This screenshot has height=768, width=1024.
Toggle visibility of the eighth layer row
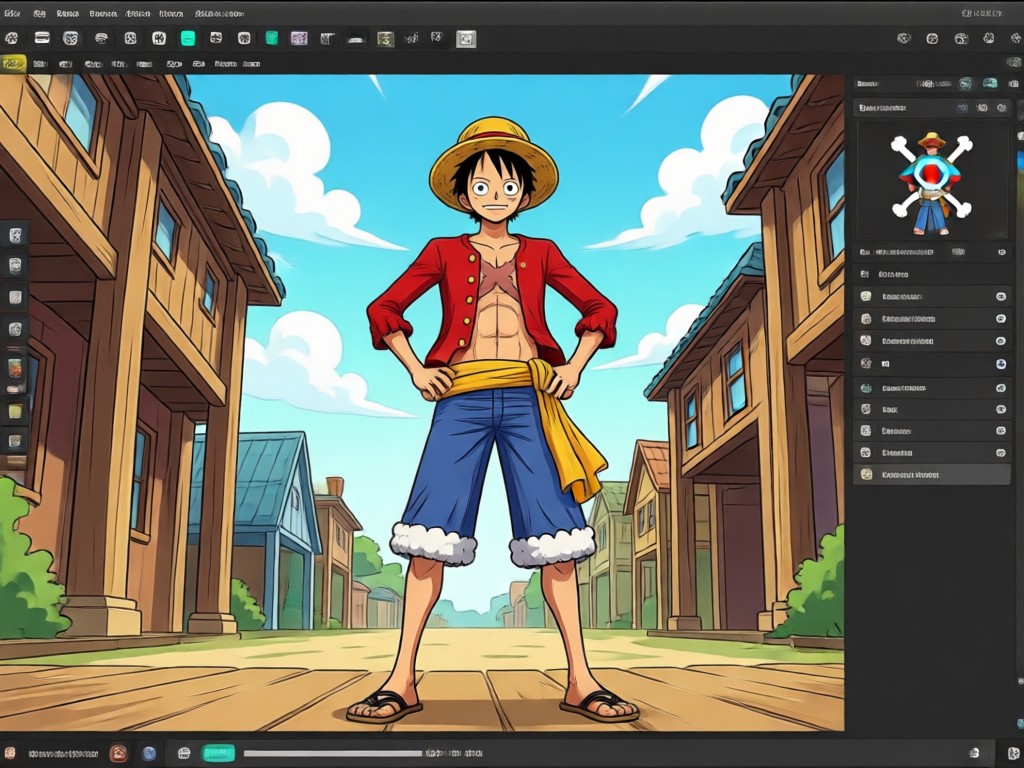click(1000, 453)
